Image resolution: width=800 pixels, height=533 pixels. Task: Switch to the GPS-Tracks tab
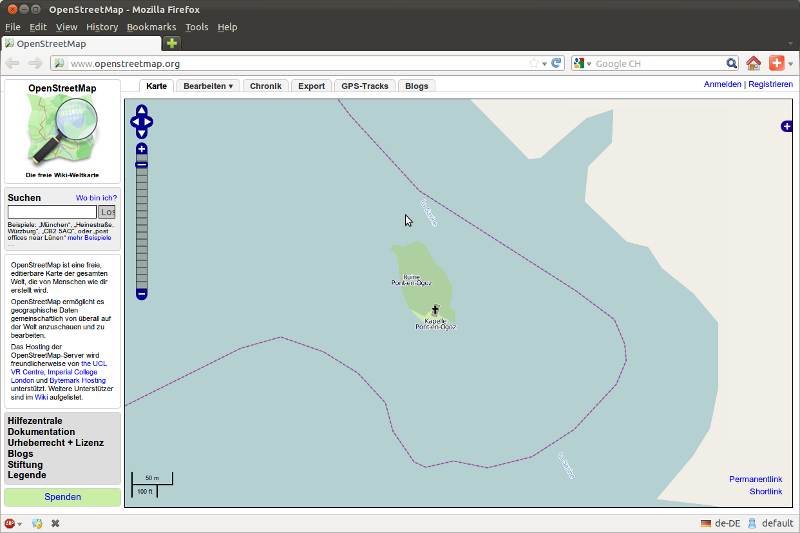(365, 86)
